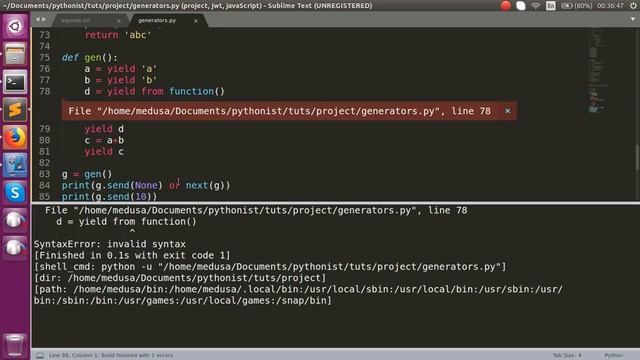
Task: Place cursor on line 83 'g = gen()'
Action: click(x=87, y=174)
